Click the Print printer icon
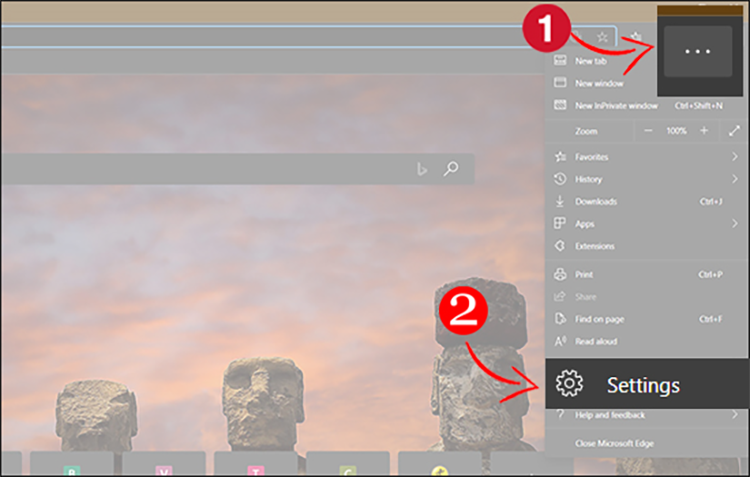This screenshot has width=750, height=477. [560, 274]
